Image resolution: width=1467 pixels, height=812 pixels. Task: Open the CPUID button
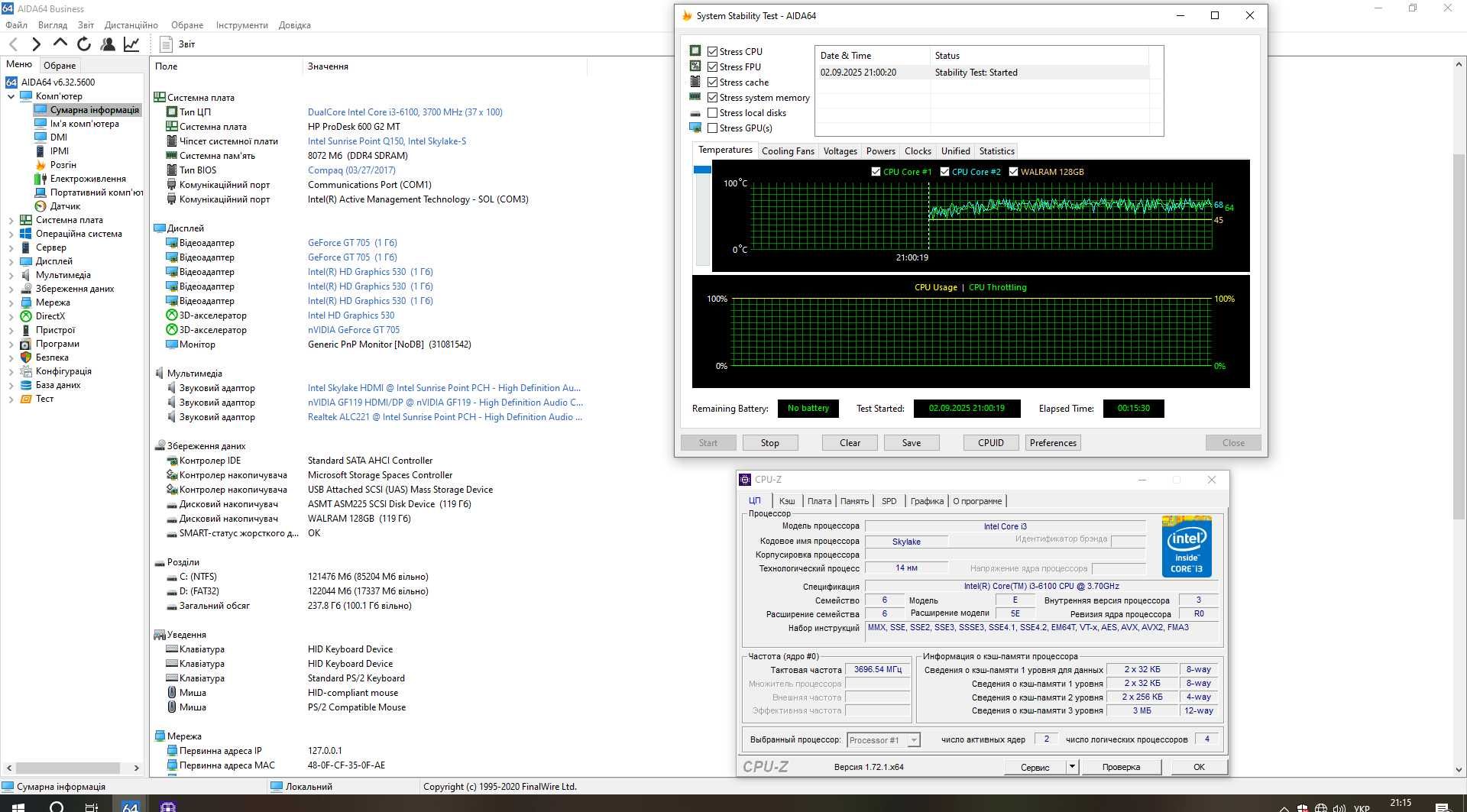pyautogui.click(x=991, y=443)
